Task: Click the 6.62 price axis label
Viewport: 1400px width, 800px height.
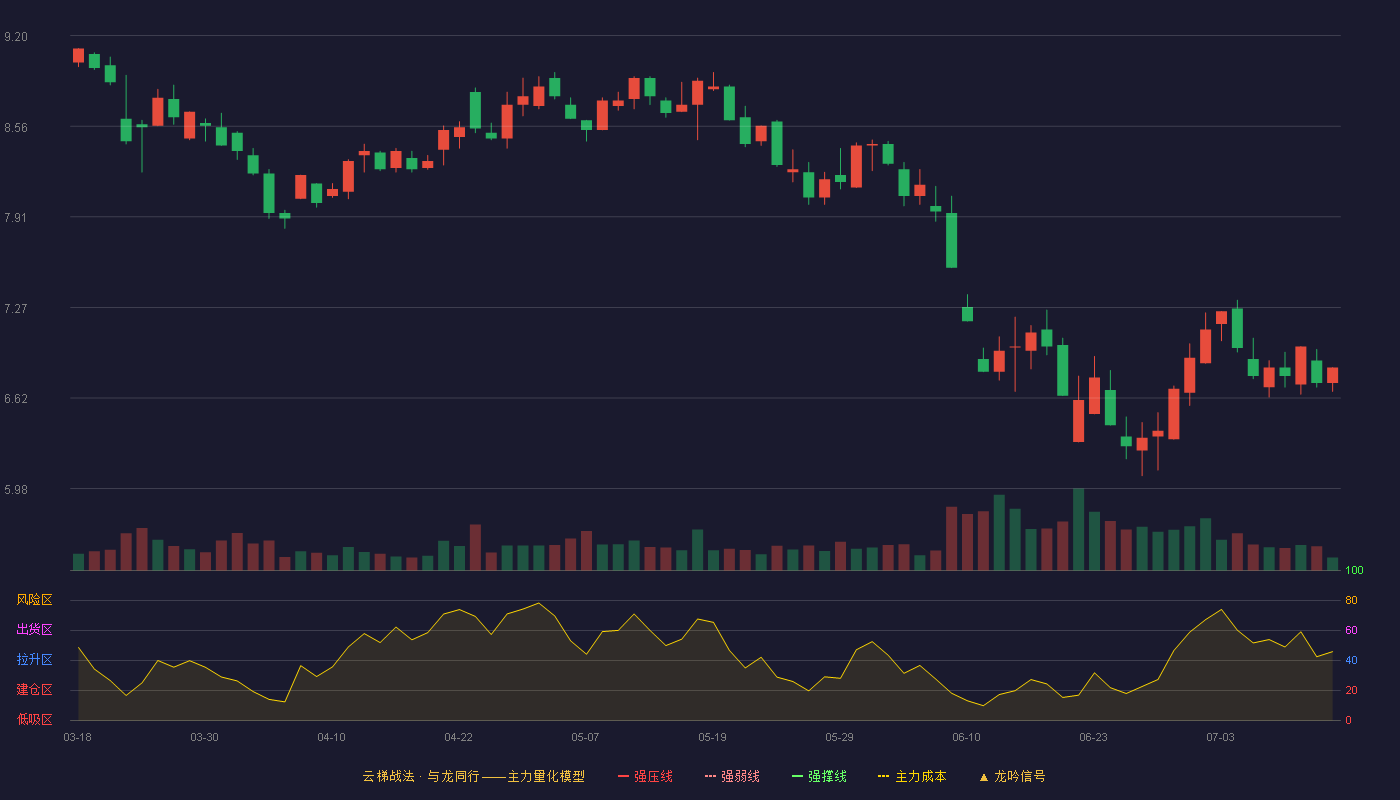Action: pos(16,399)
